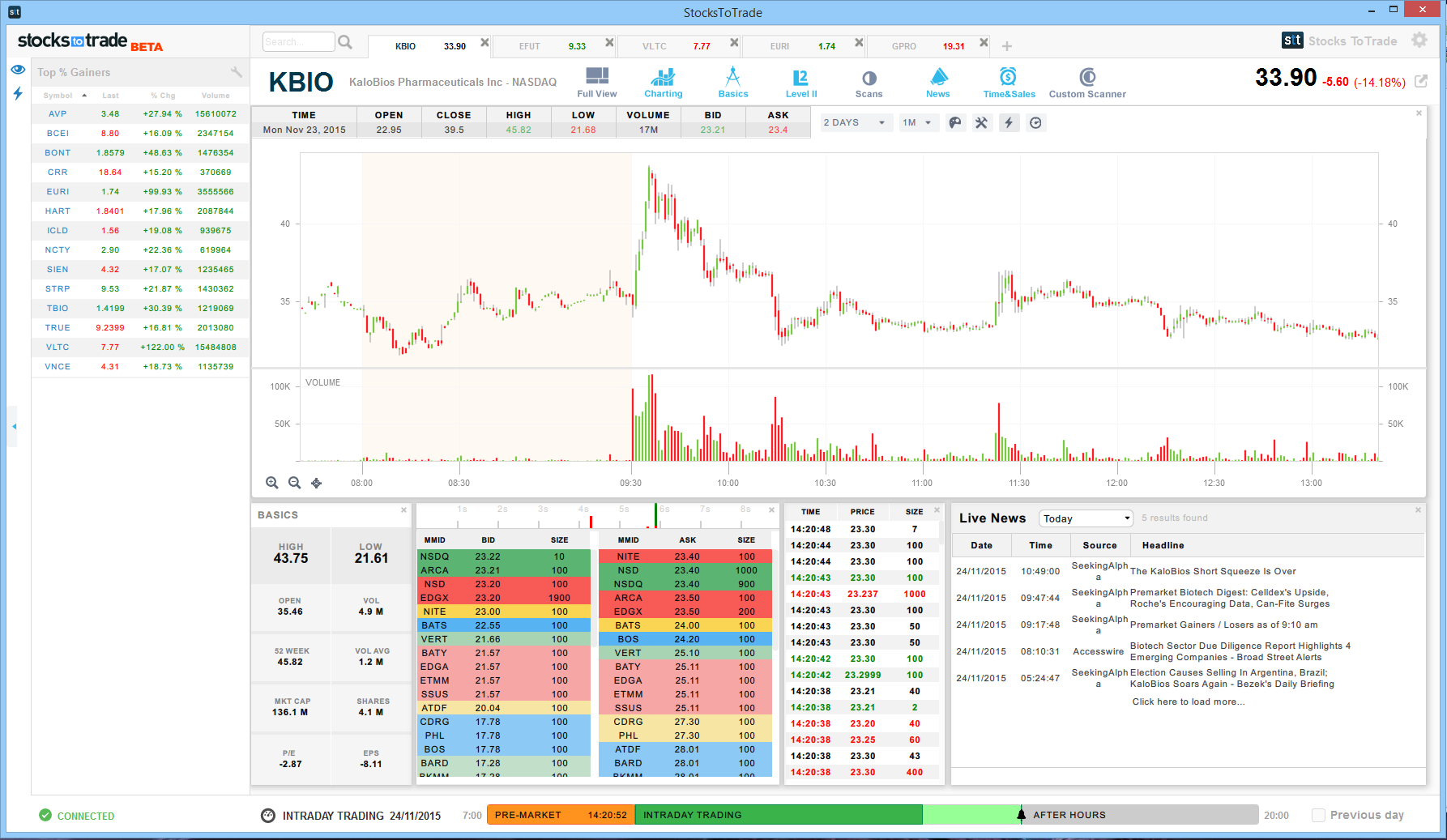Close the Live News panel
Viewport: 1447px width, 840px height.
point(1419,510)
